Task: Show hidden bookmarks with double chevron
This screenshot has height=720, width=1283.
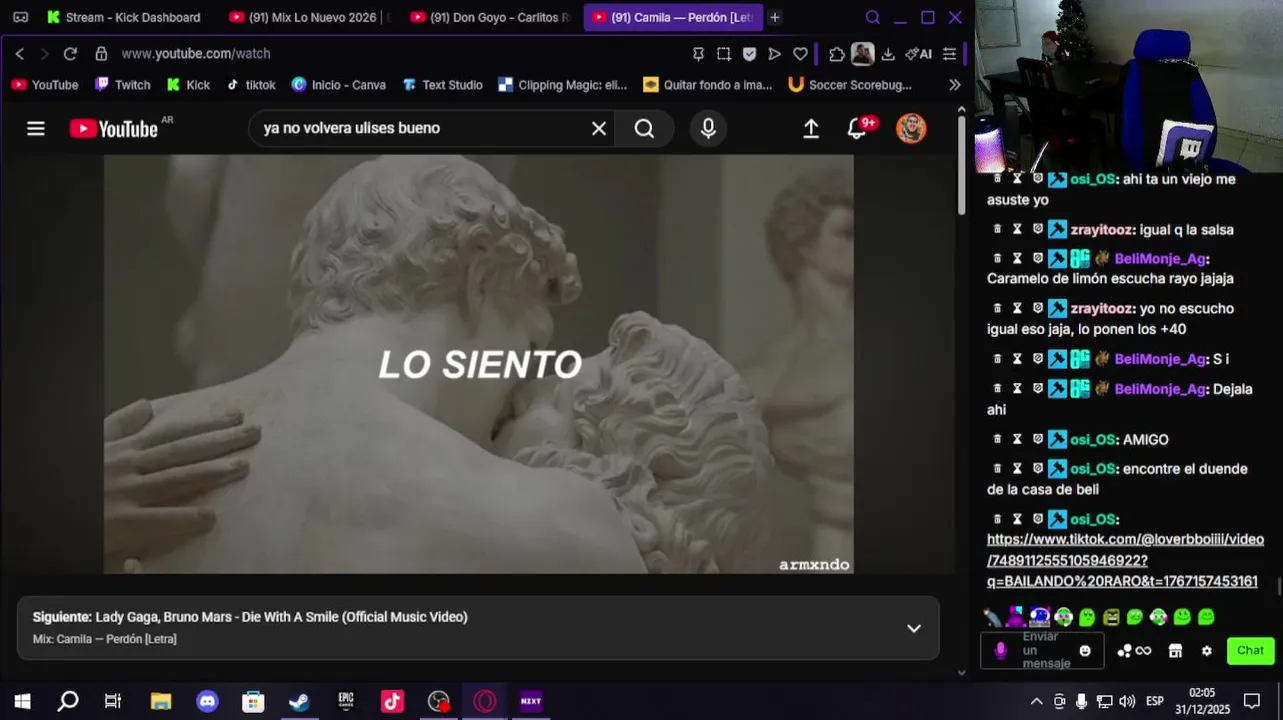Action: 954,85
